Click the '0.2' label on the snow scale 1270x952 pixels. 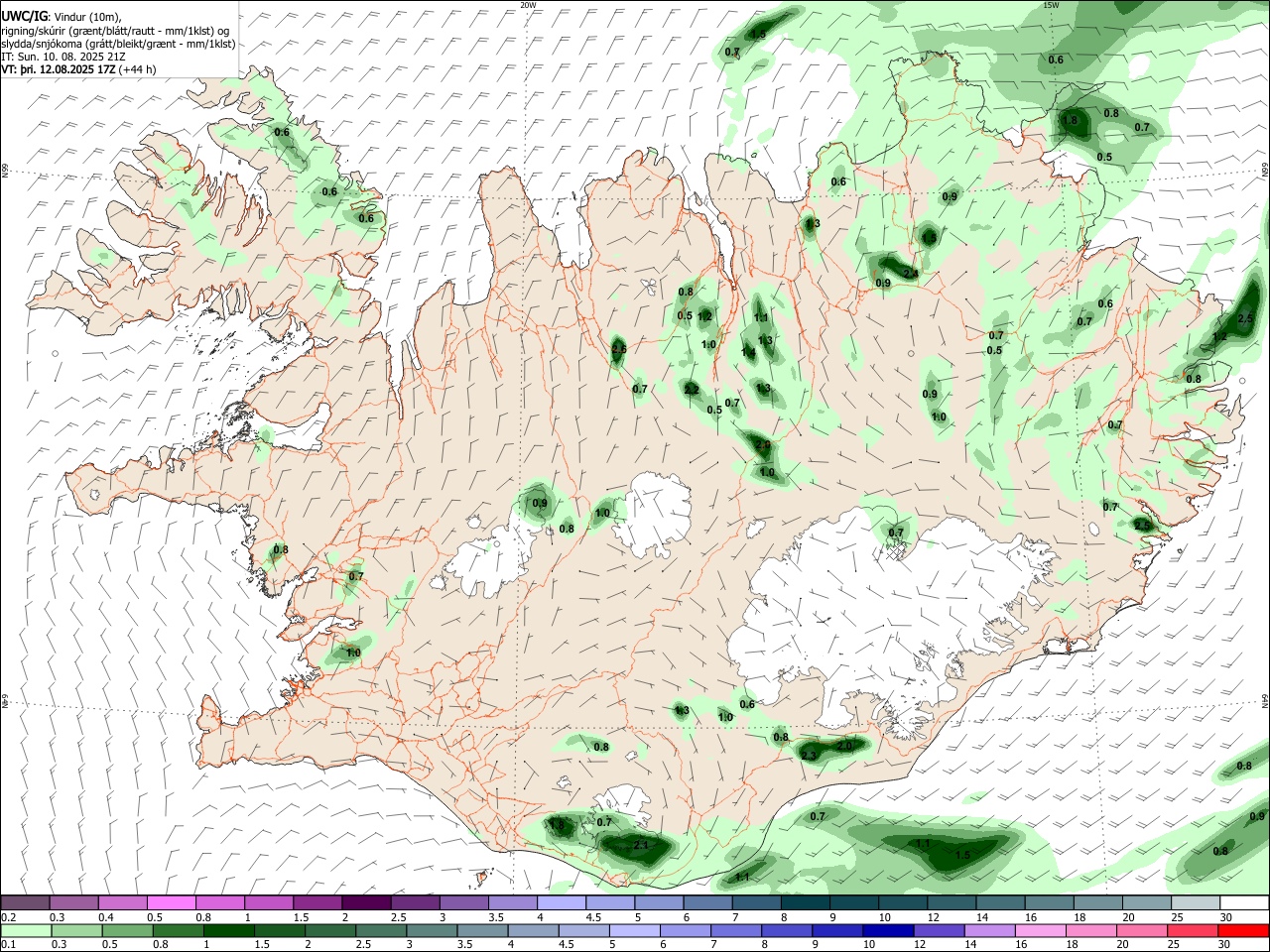[10, 917]
